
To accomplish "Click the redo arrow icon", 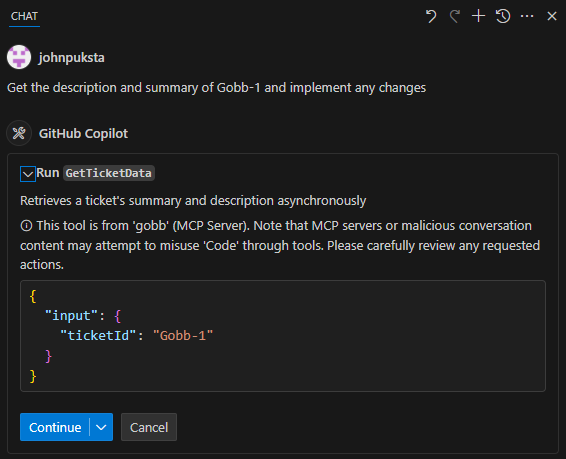I will click(455, 16).
